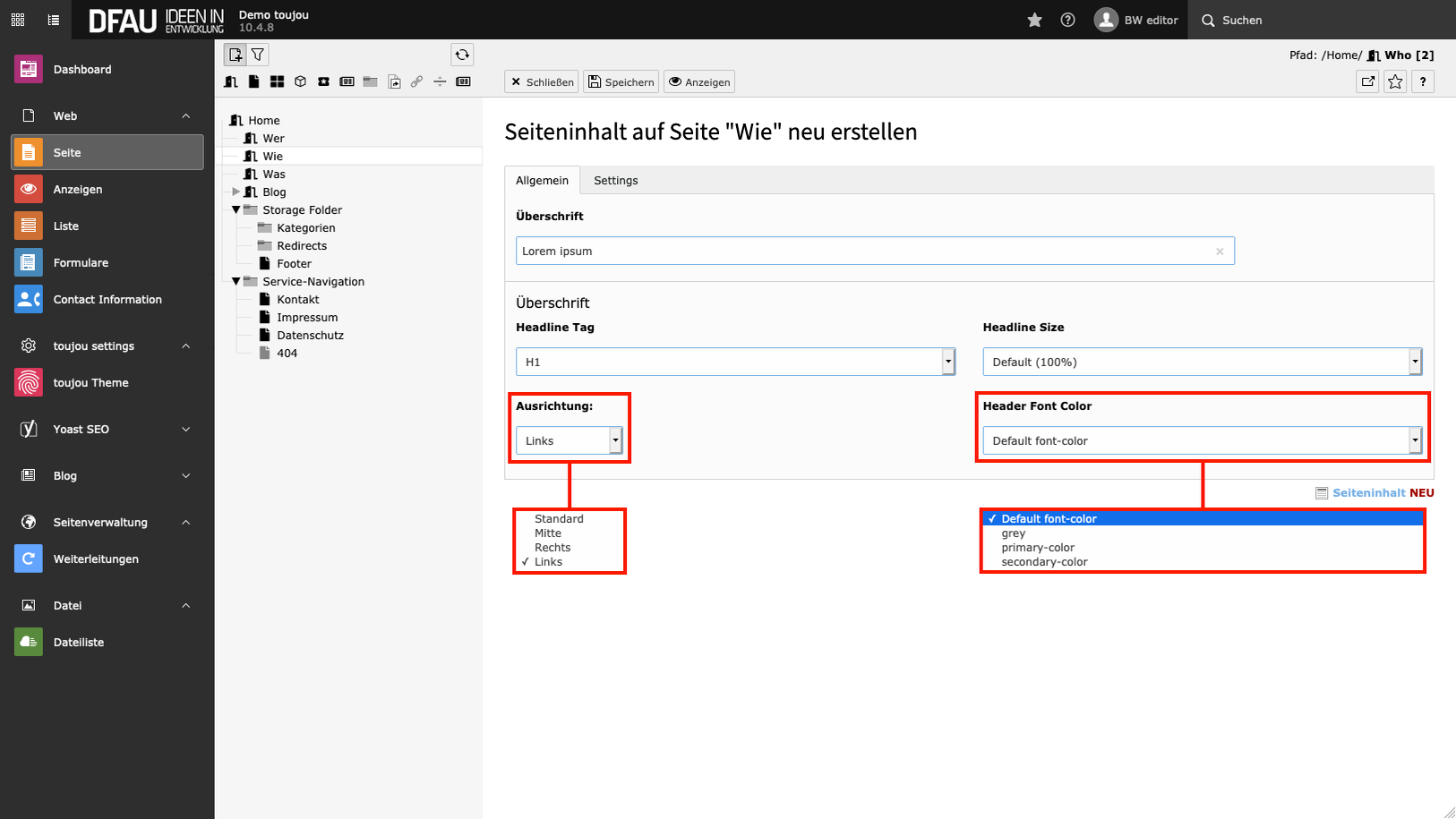Open help via the top bar question mark icon
Image resolution: width=1456 pixels, height=819 pixels.
pos(1067,20)
